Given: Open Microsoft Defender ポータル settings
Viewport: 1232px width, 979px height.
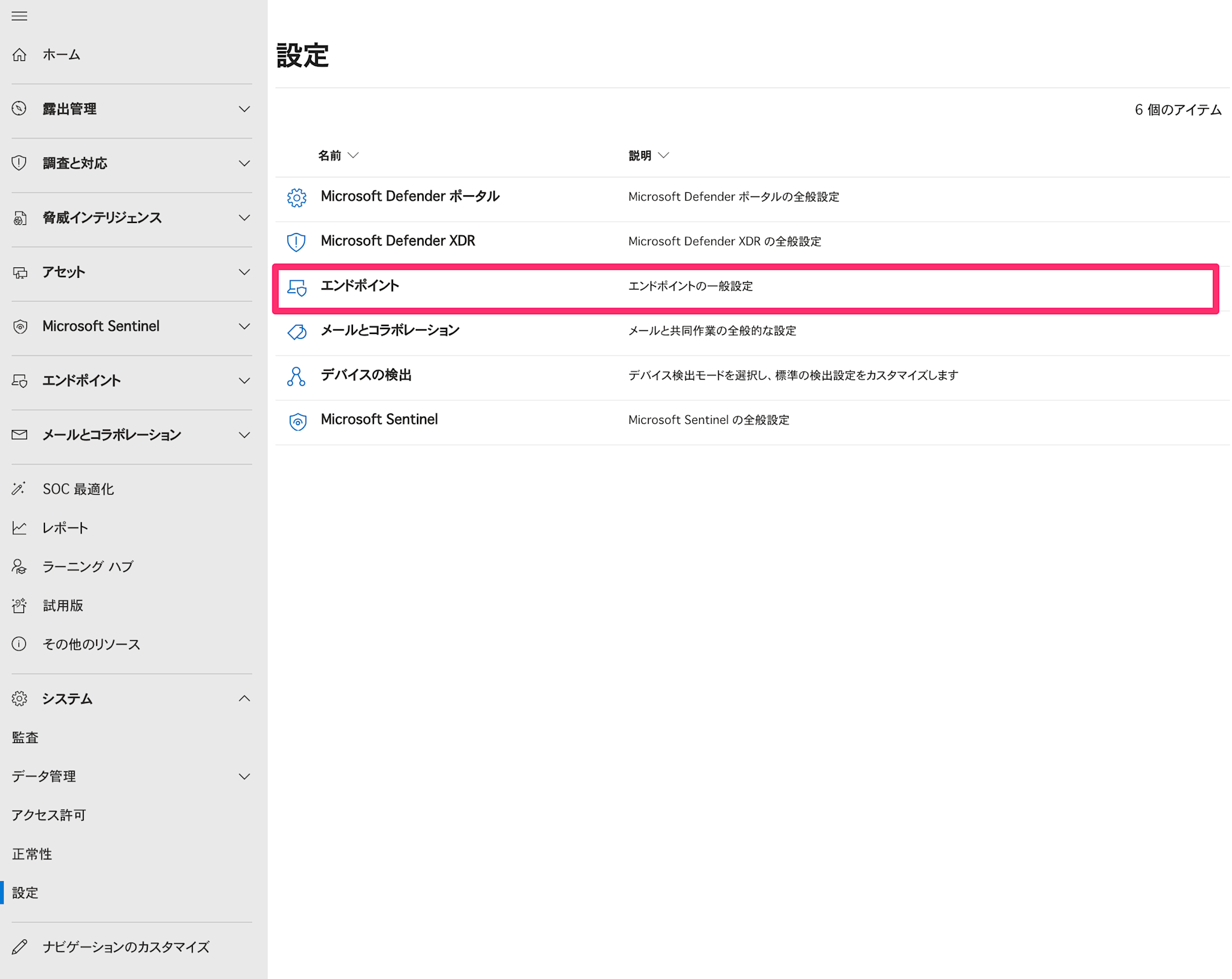Looking at the screenshot, I should [x=410, y=197].
